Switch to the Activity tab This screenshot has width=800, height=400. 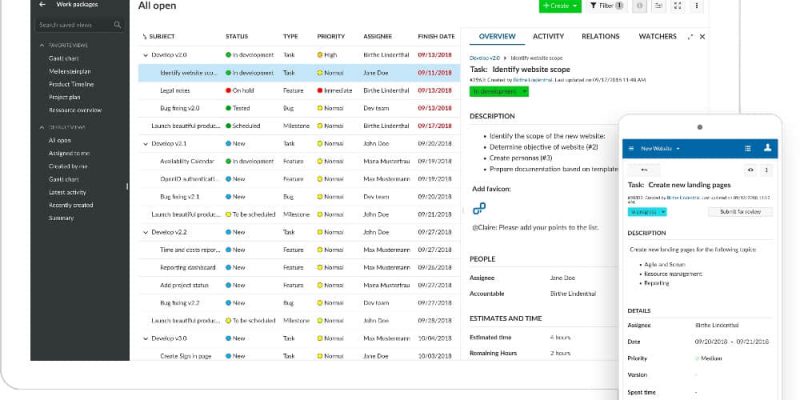pyautogui.click(x=548, y=37)
